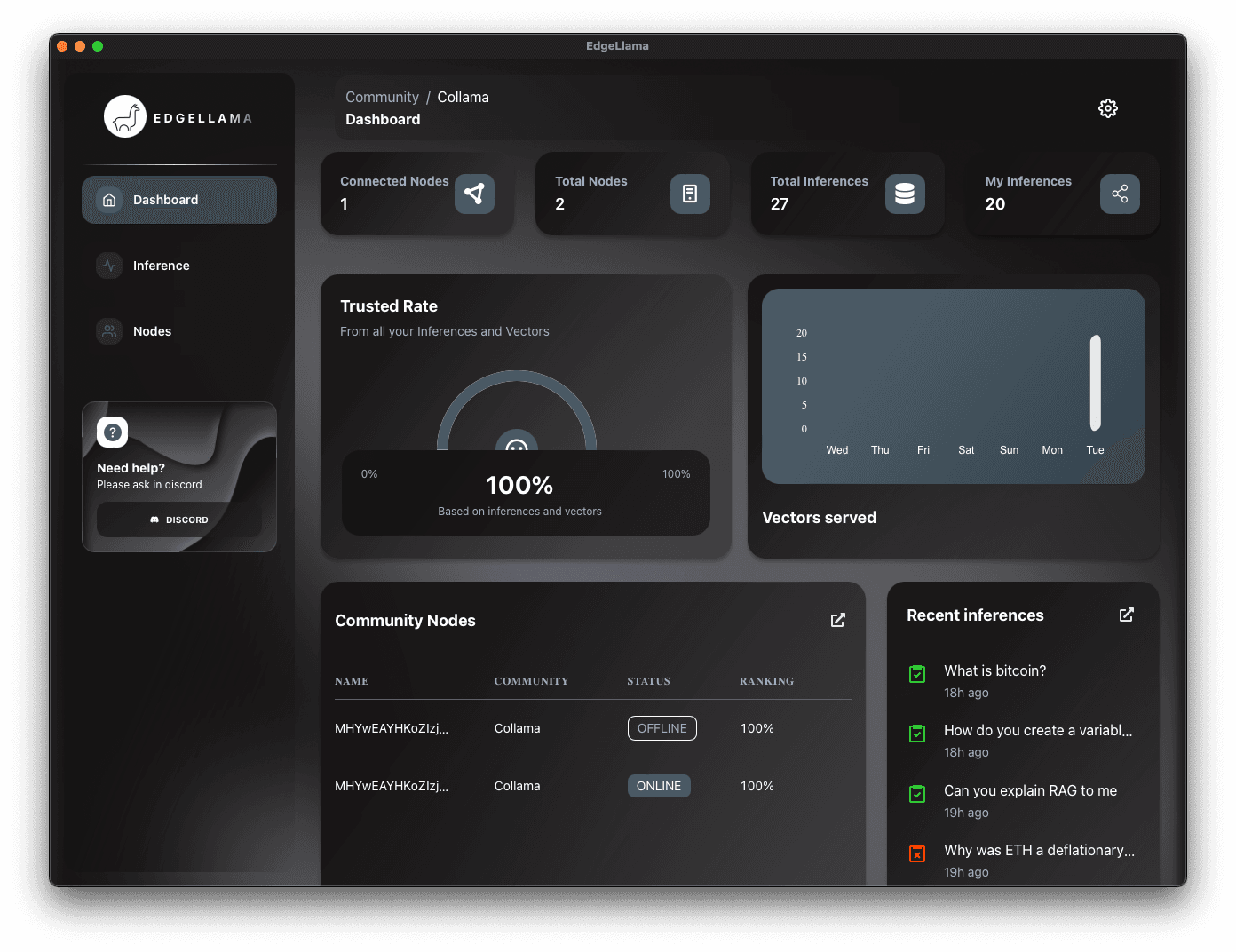Image resolution: width=1236 pixels, height=952 pixels.
Task: Open Community Nodes external link icon
Action: [x=837, y=620]
